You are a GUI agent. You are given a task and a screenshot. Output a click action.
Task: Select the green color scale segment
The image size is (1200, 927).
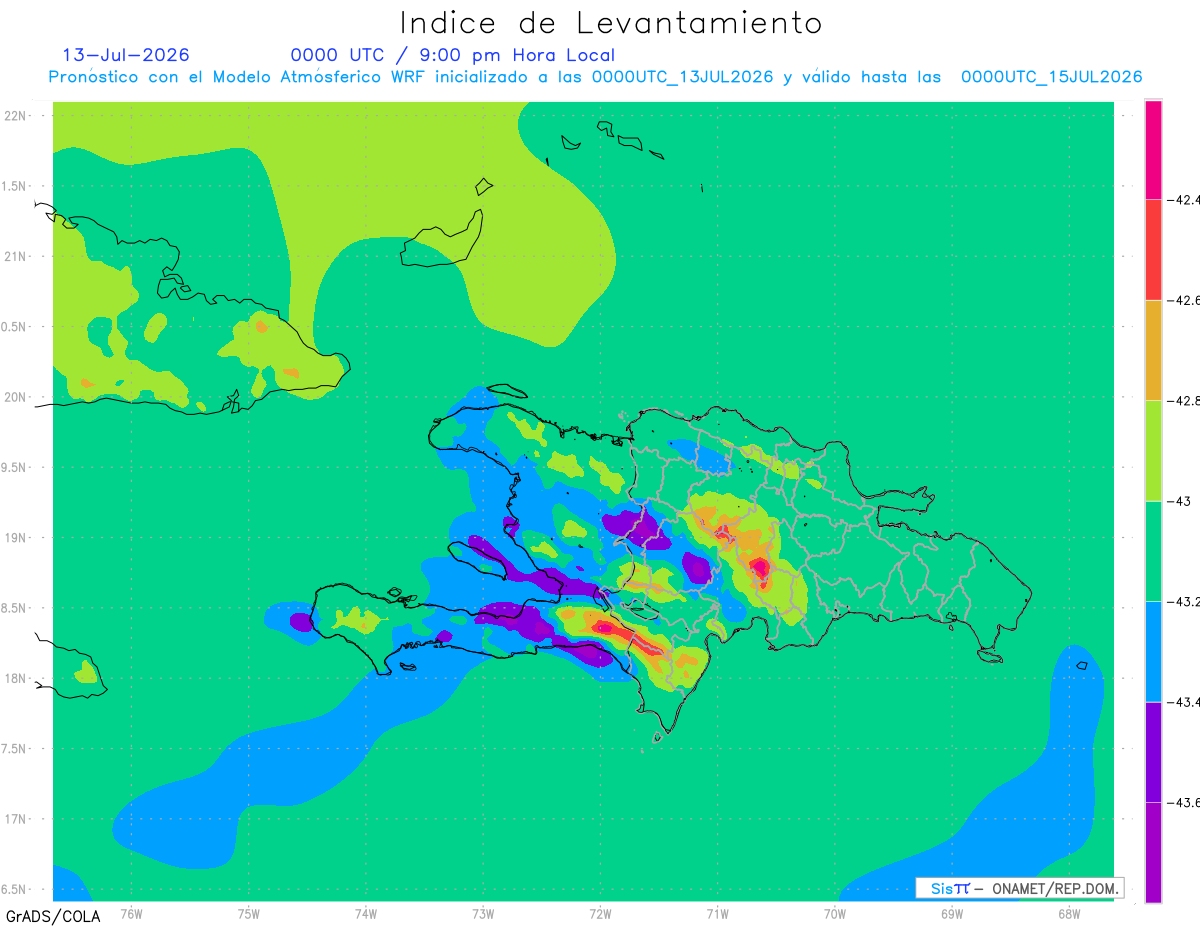(1153, 552)
